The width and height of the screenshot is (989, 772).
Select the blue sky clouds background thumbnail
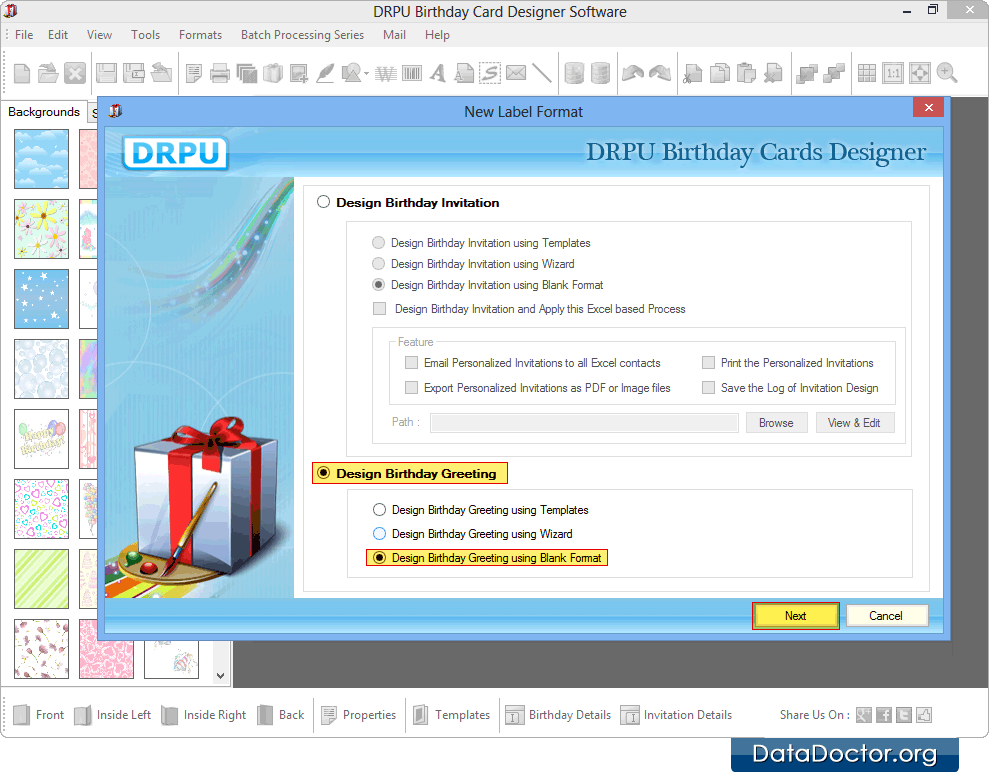42,159
